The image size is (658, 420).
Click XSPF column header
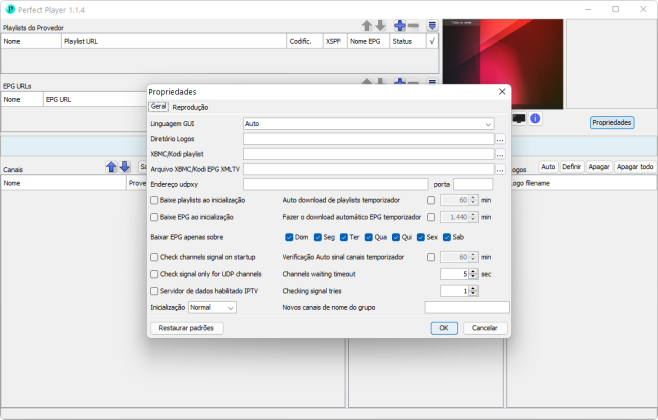tap(335, 41)
